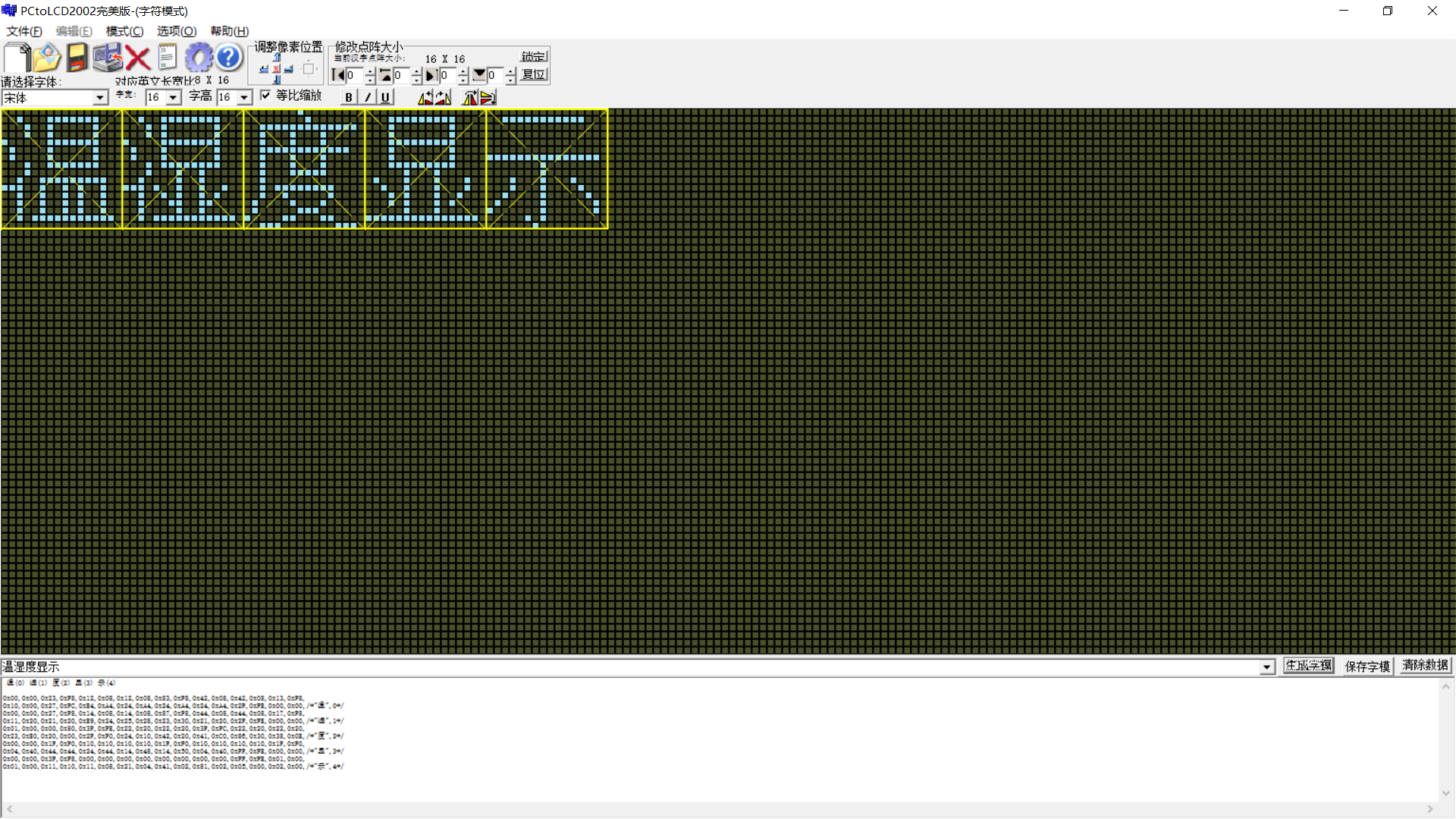This screenshot has width=1456, height=819.
Task: Move pixels up with the up arrow
Action: tap(277, 57)
